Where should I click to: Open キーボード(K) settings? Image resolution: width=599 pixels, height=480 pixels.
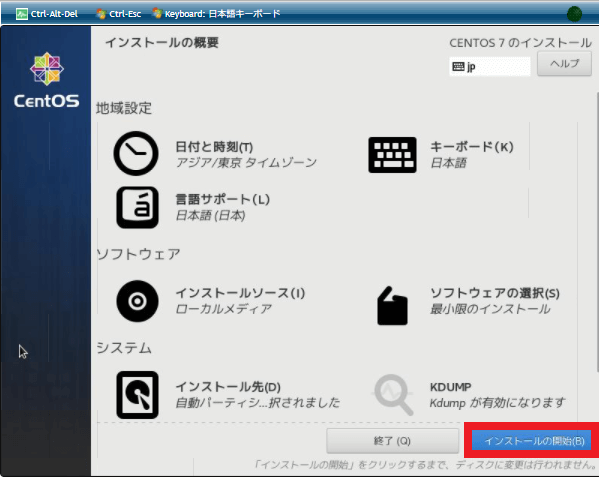[x=471, y=147]
